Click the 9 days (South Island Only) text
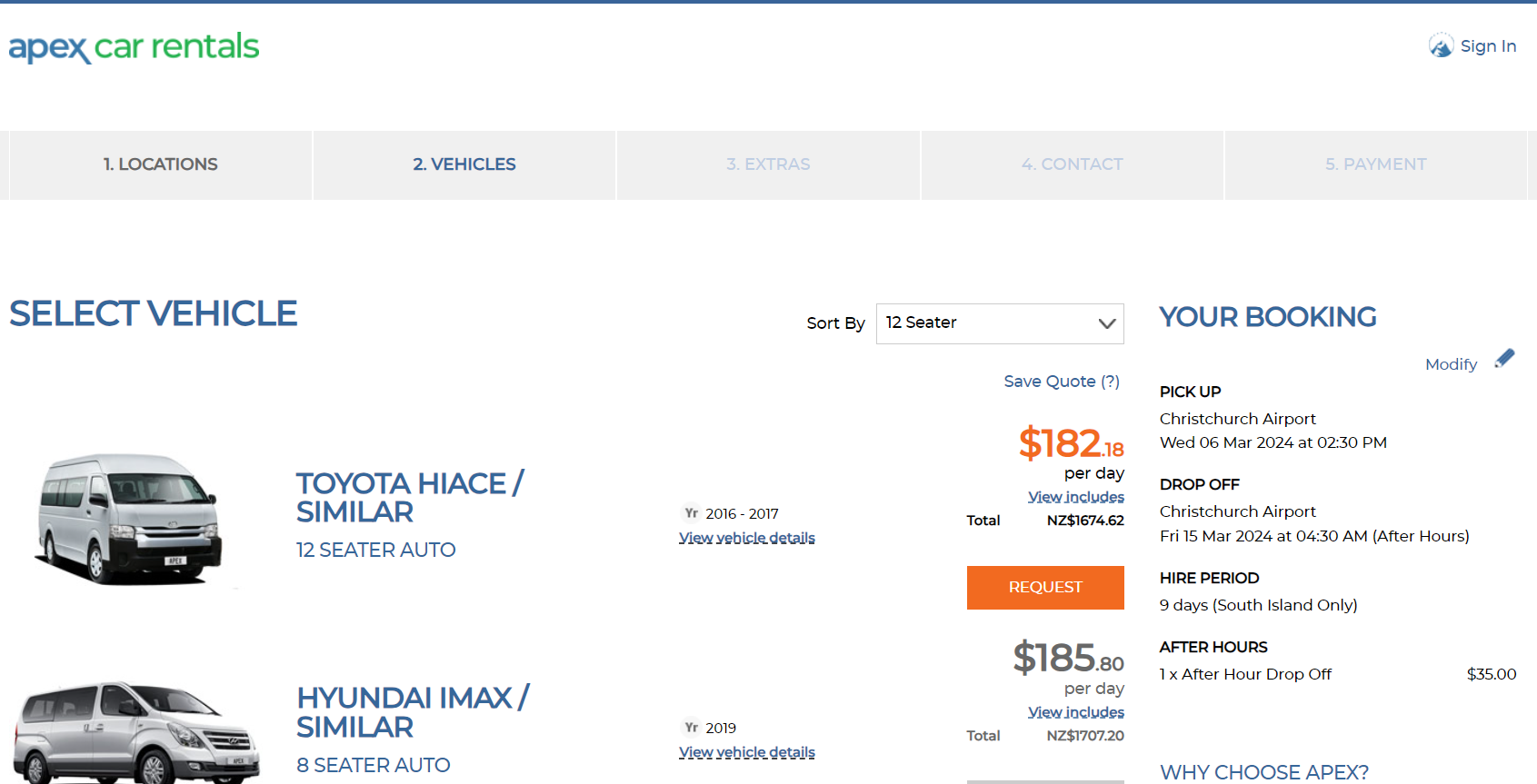This screenshot has width=1537, height=784. pos(1259,606)
